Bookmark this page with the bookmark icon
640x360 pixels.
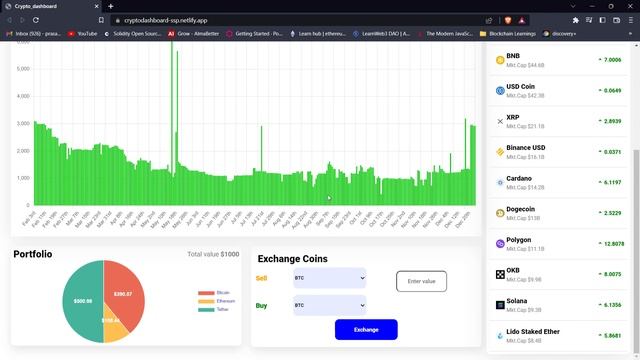point(101,20)
